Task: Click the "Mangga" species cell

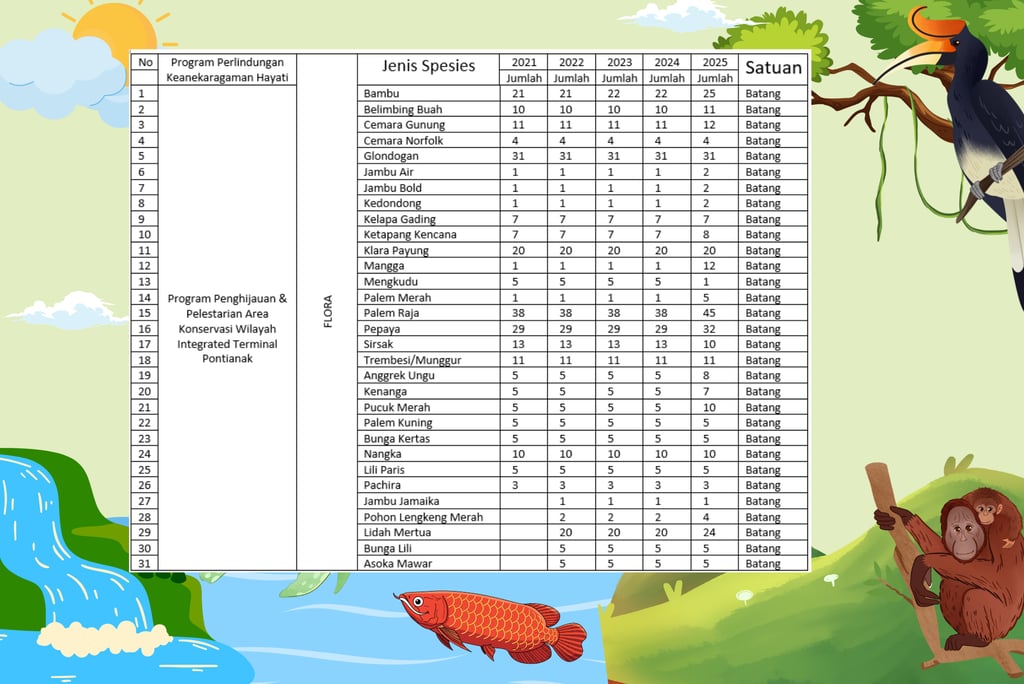Action: 428,266
